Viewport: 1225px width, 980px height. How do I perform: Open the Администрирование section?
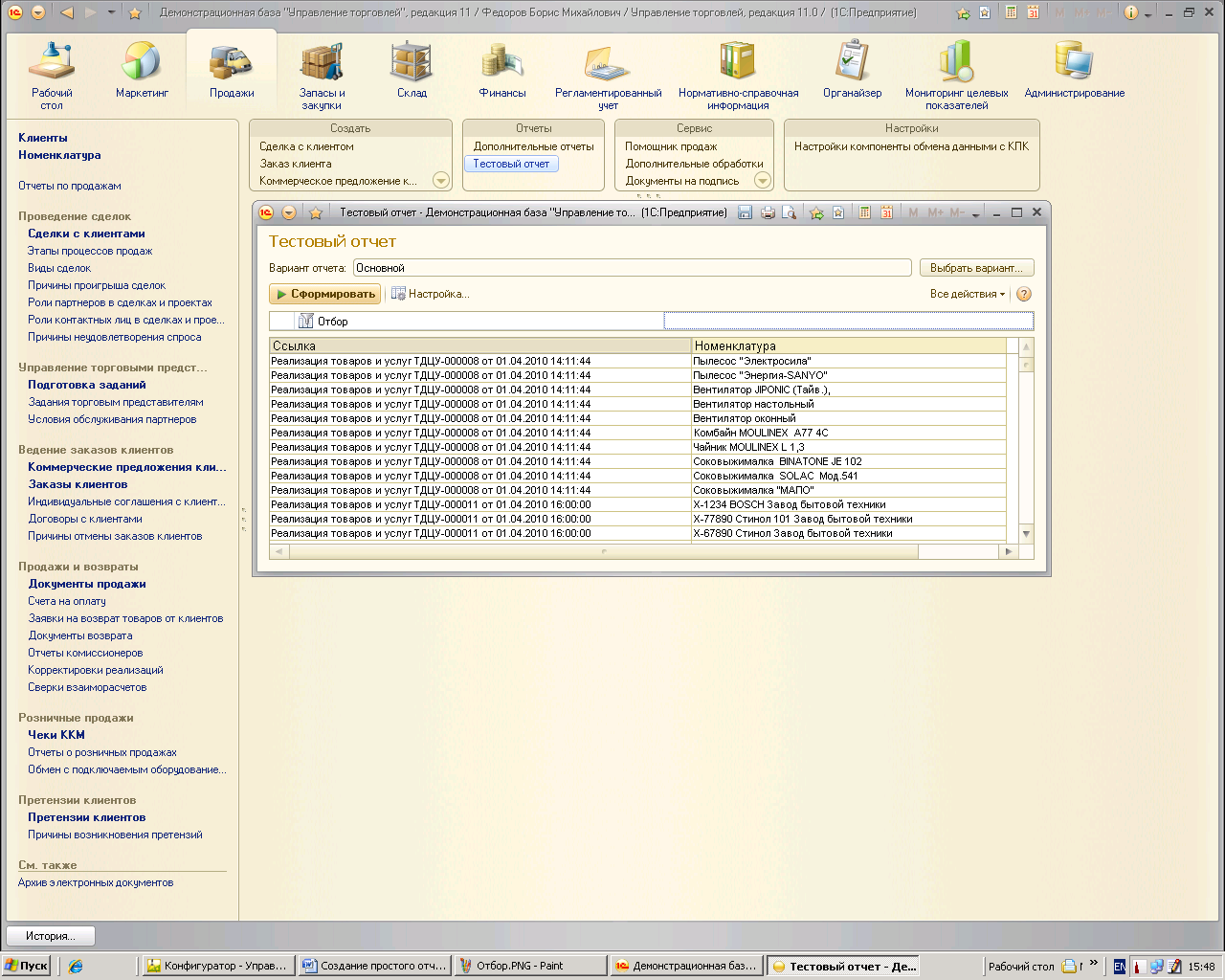(1074, 71)
